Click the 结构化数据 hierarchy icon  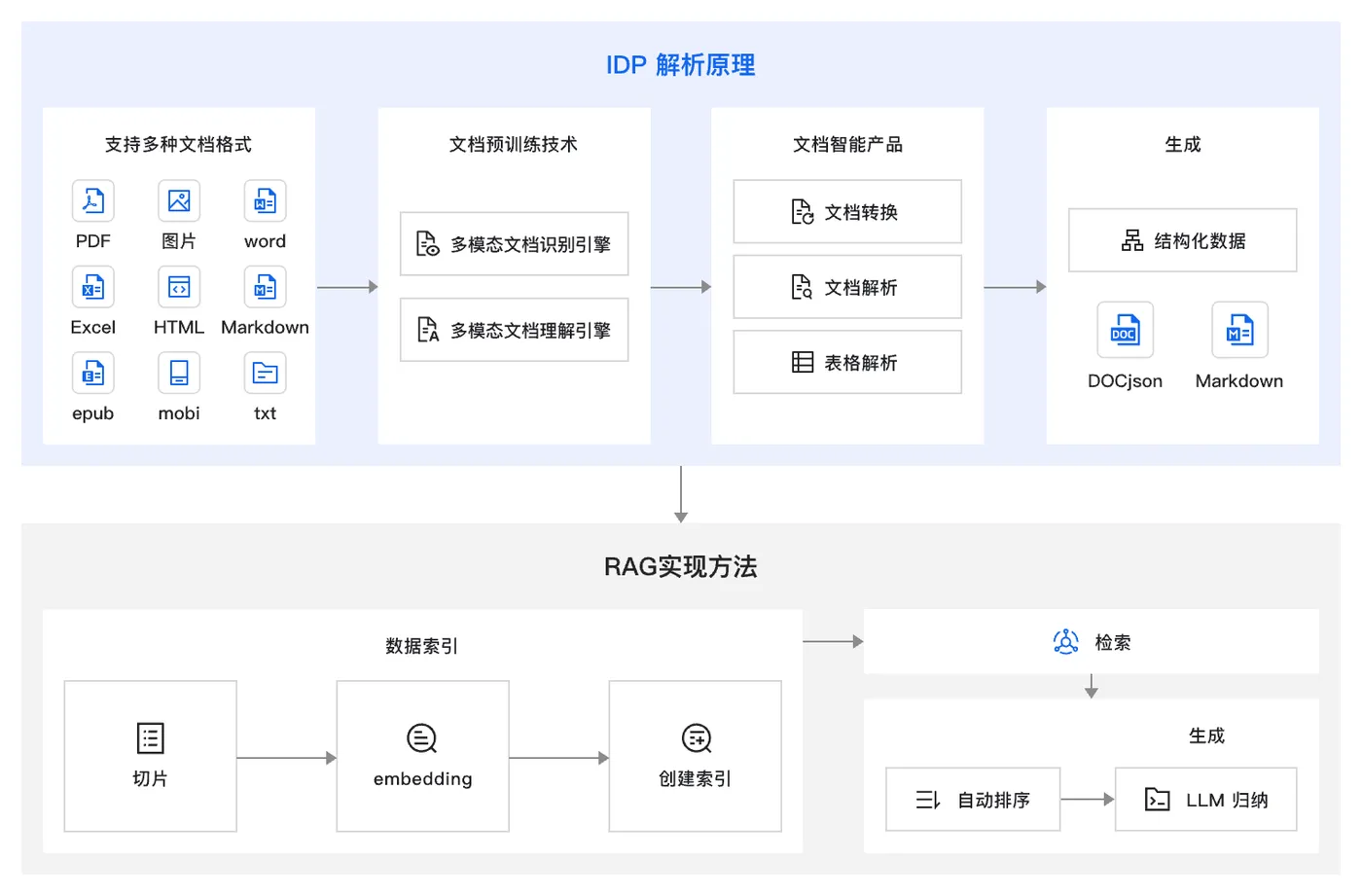tap(1132, 240)
